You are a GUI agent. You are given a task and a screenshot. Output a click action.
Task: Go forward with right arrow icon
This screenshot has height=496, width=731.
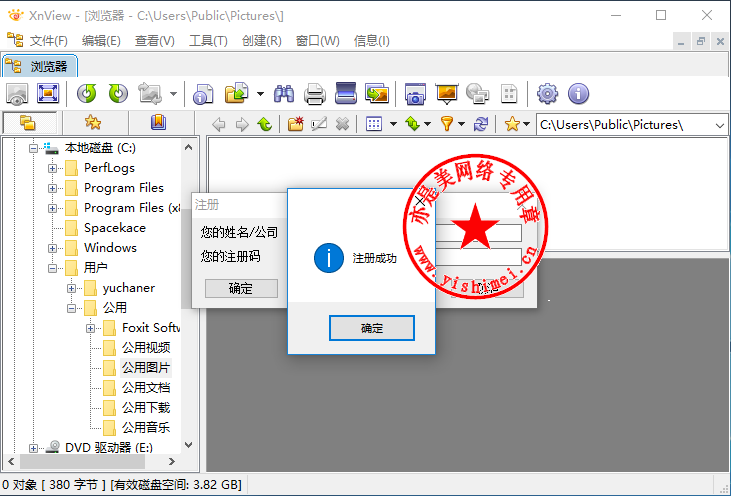pos(242,124)
